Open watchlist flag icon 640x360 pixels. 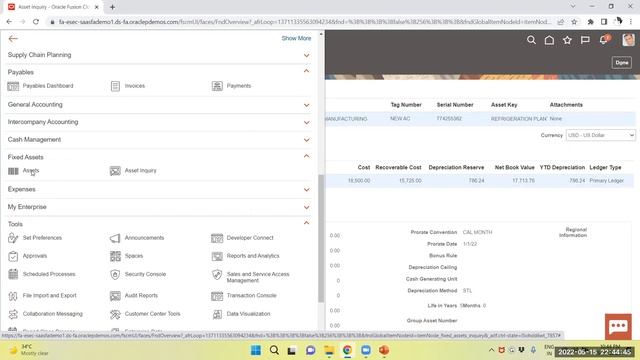pos(585,40)
